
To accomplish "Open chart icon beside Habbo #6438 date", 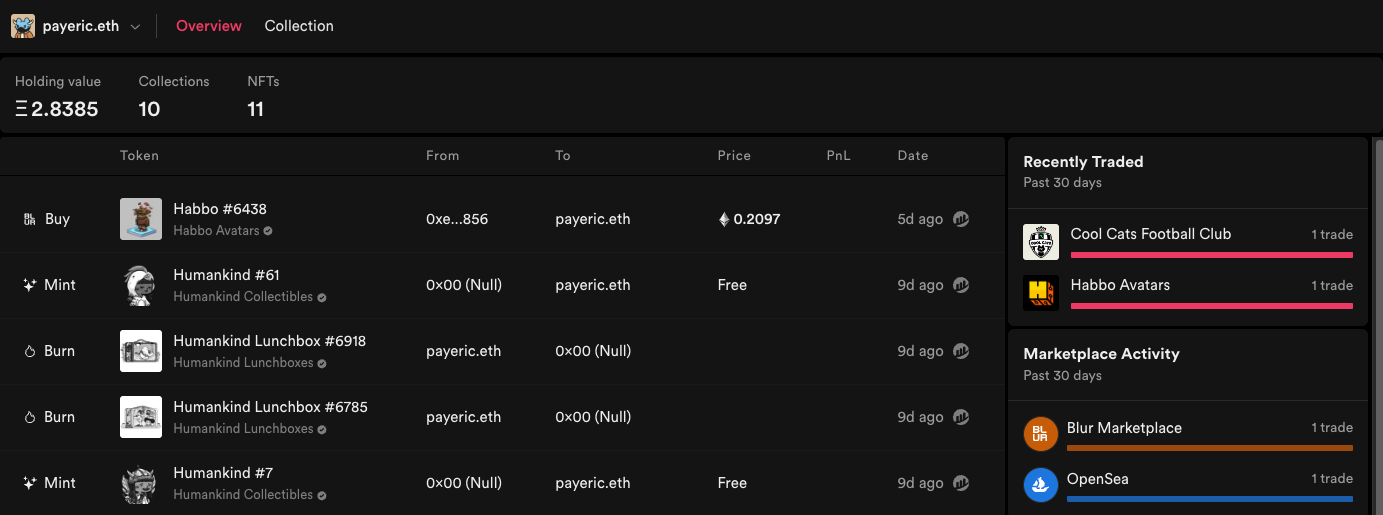I will [961, 219].
